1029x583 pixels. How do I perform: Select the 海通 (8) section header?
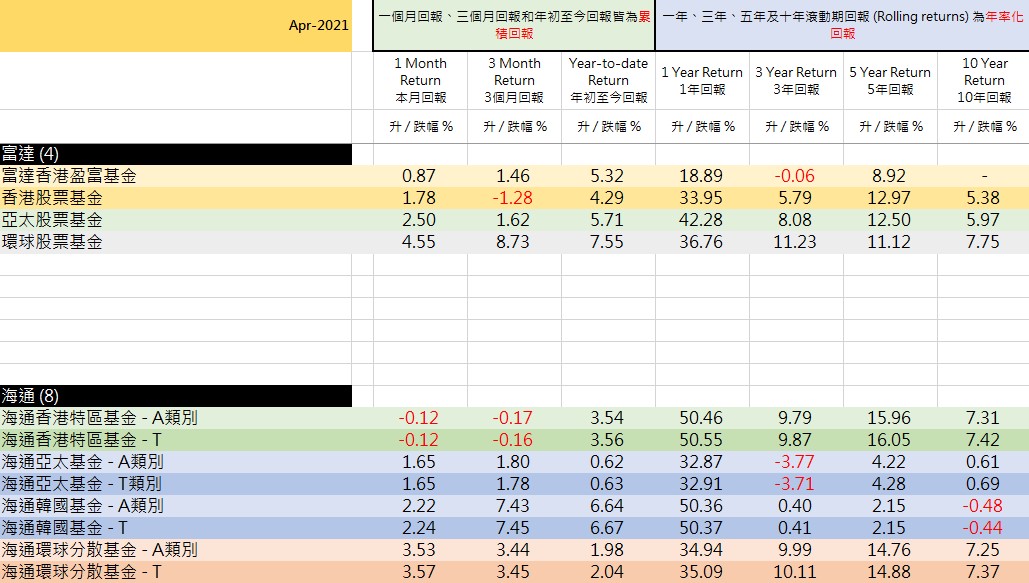pos(176,396)
